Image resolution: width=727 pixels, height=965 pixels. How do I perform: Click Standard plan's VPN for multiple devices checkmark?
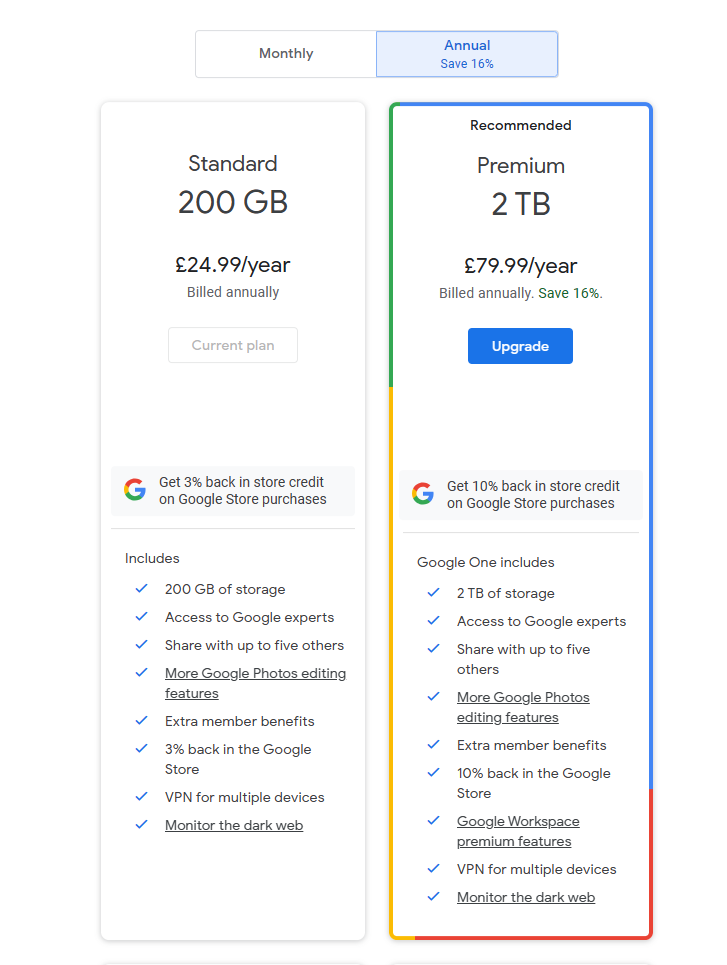click(142, 797)
